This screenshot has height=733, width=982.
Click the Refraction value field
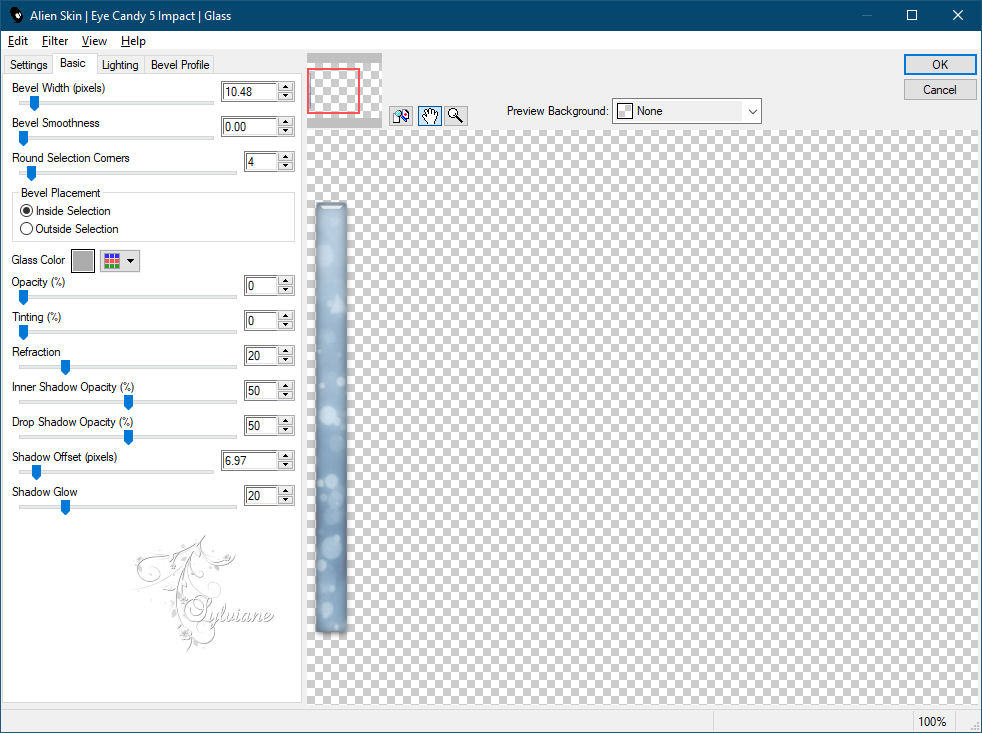tap(261, 356)
